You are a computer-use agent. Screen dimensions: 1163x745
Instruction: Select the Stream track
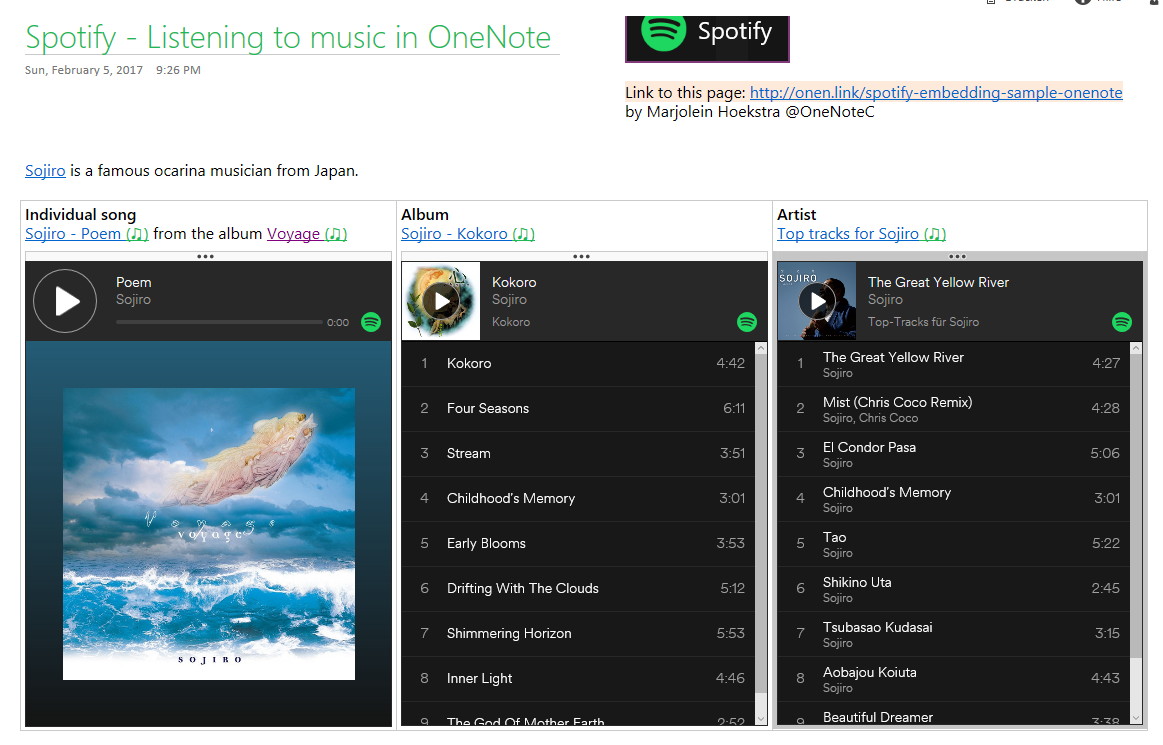[x=578, y=453]
